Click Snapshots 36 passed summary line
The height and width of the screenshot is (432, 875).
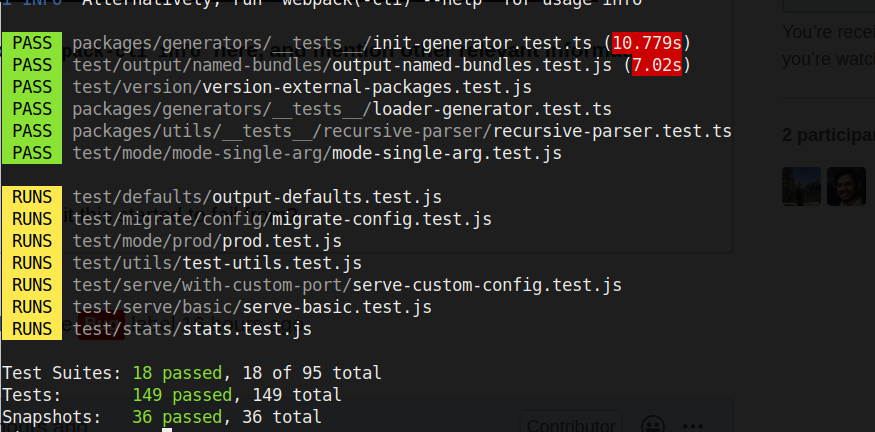tap(162, 417)
